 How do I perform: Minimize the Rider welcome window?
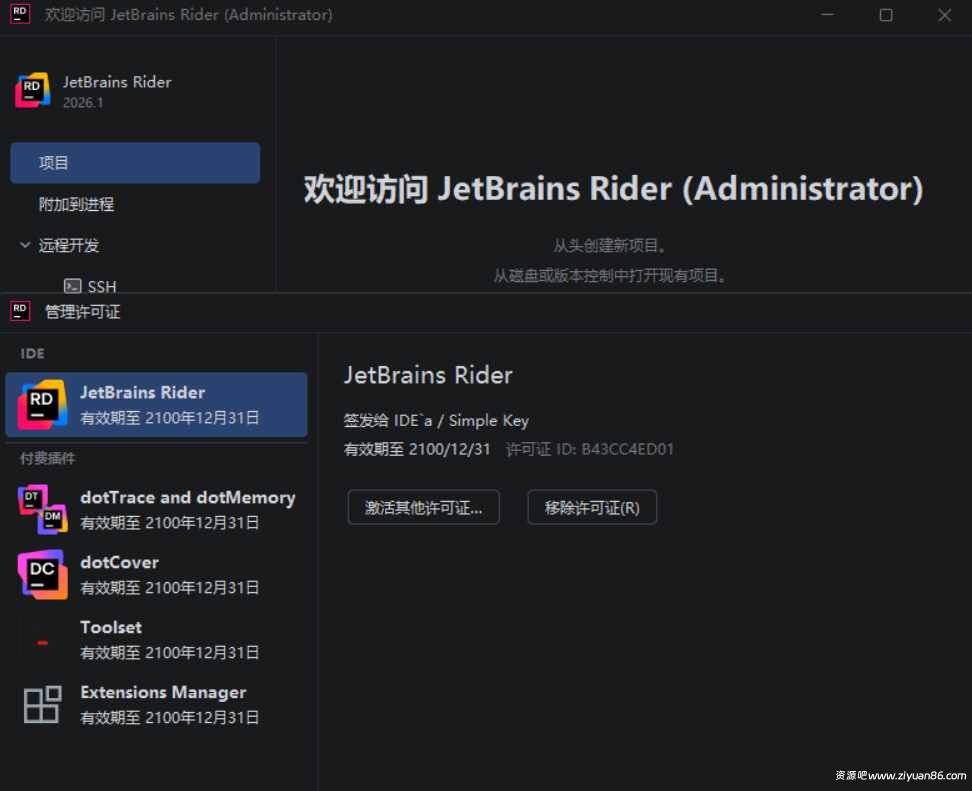click(x=827, y=15)
